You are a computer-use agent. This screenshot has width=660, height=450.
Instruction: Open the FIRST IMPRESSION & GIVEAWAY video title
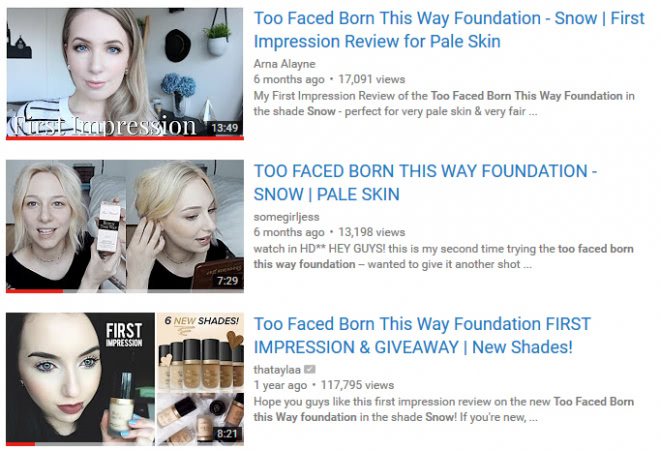click(422, 336)
